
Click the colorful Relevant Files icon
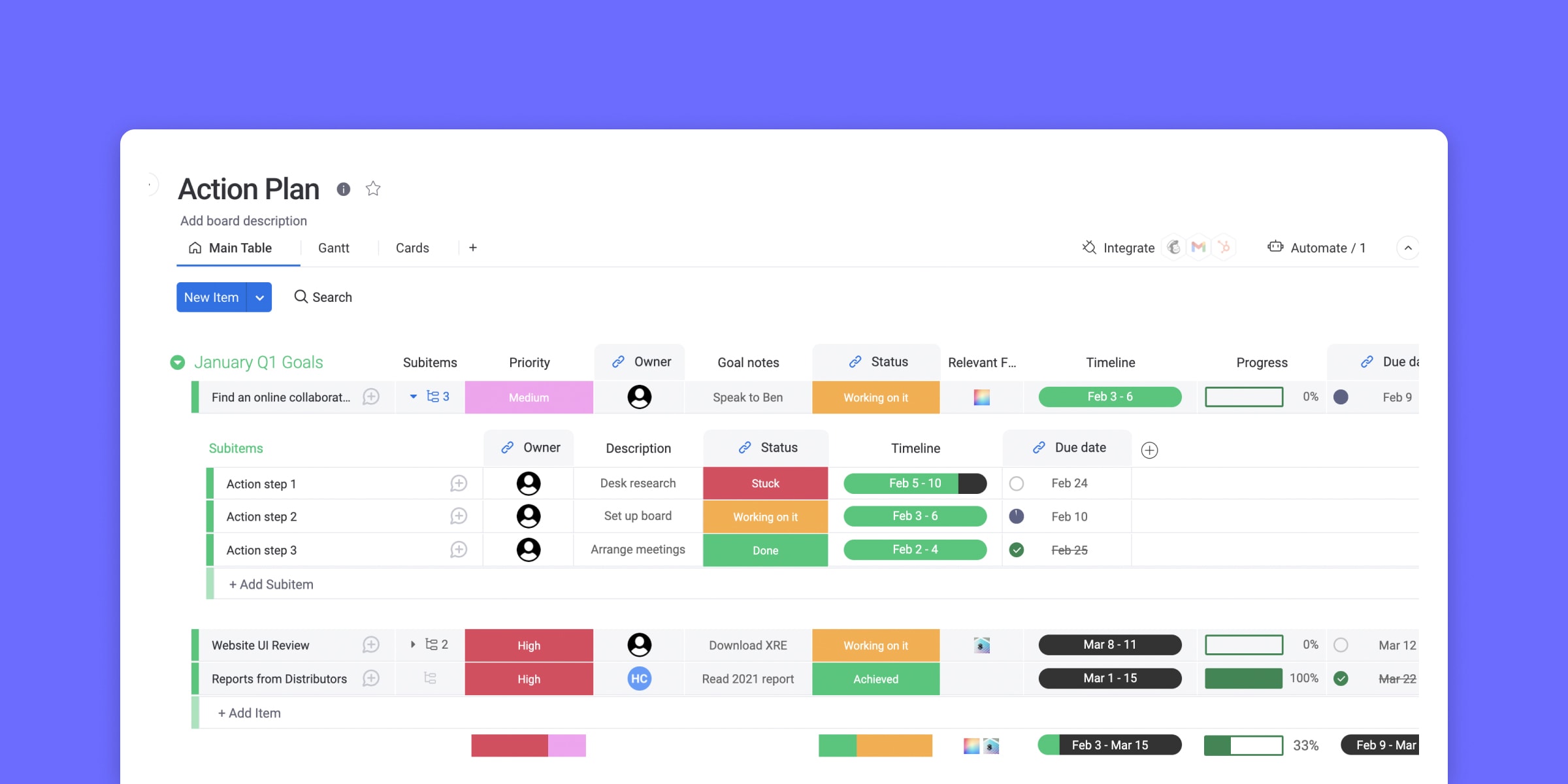(981, 396)
